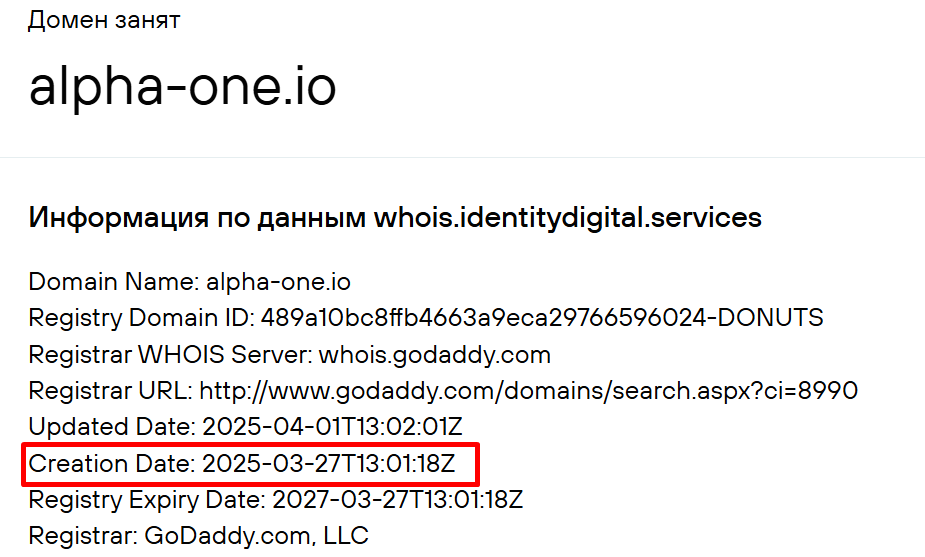Image resolution: width=925 pixels, height=557 pixels.
Task: Click the "Creation Date:" label
Action: click(x=112, y=463)
